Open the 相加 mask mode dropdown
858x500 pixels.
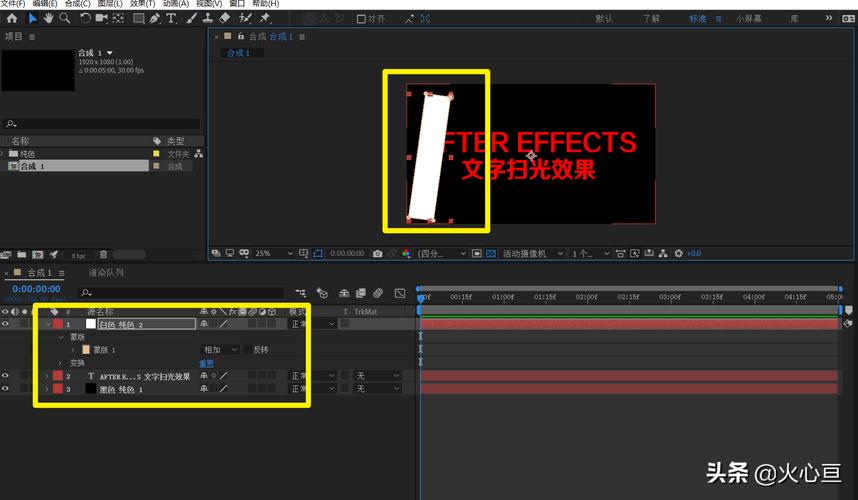coord(221,350)
